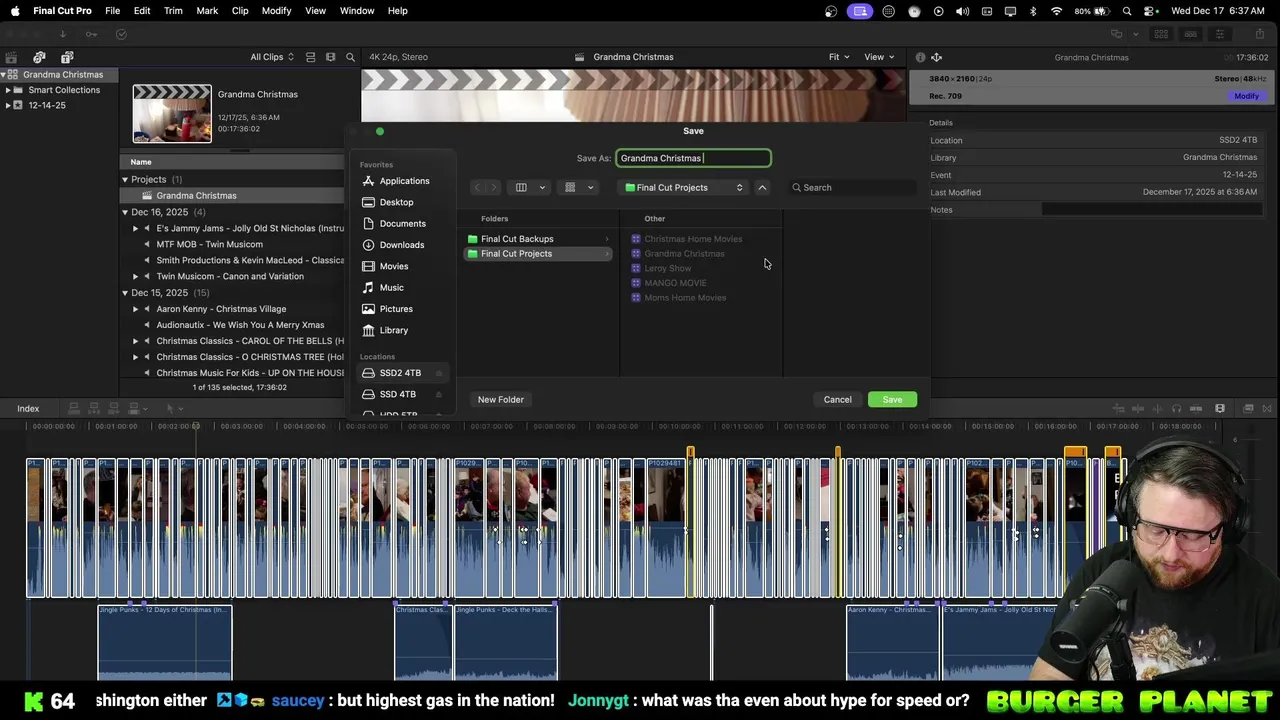
Task: Open the Titles and Generators sidebar icon
Action: point(67,57)
